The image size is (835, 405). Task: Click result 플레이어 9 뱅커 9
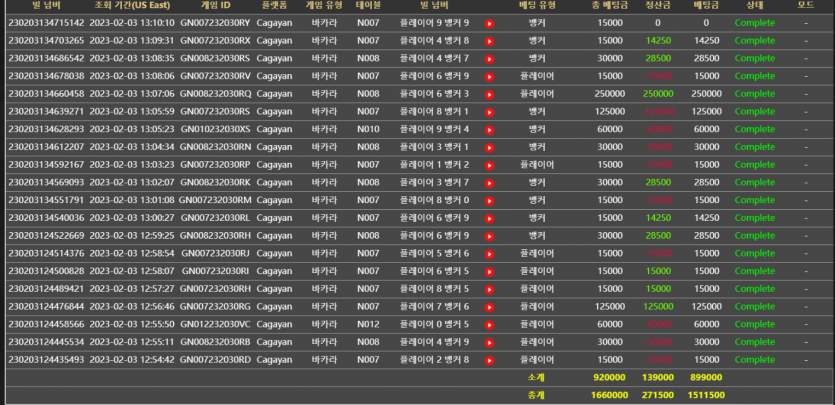(x=435, y=23)
